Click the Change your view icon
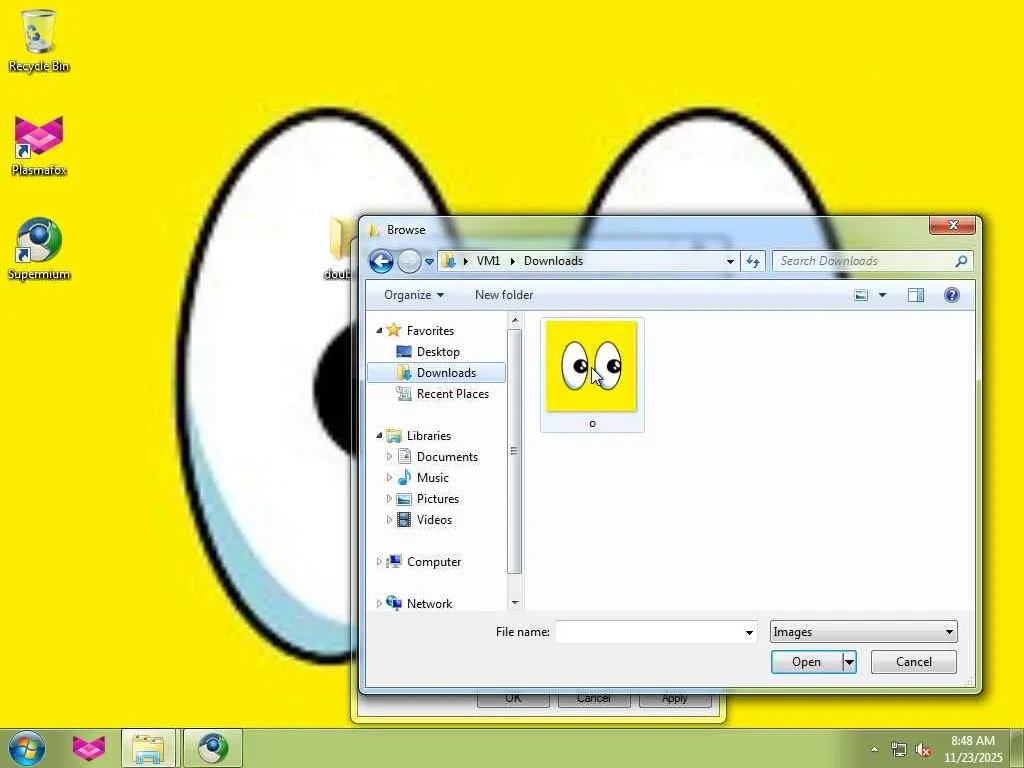The height and width of the screenshot is (768, 1024). tap(861, 295)
